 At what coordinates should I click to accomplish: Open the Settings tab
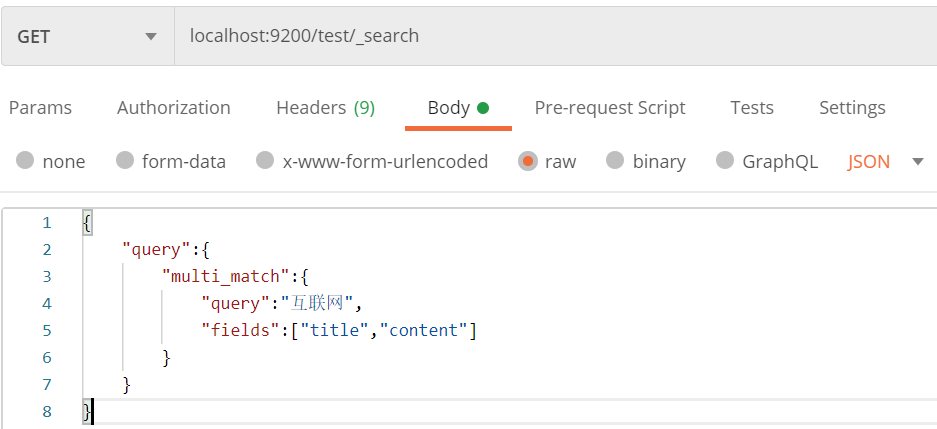(x=852, y=108)
